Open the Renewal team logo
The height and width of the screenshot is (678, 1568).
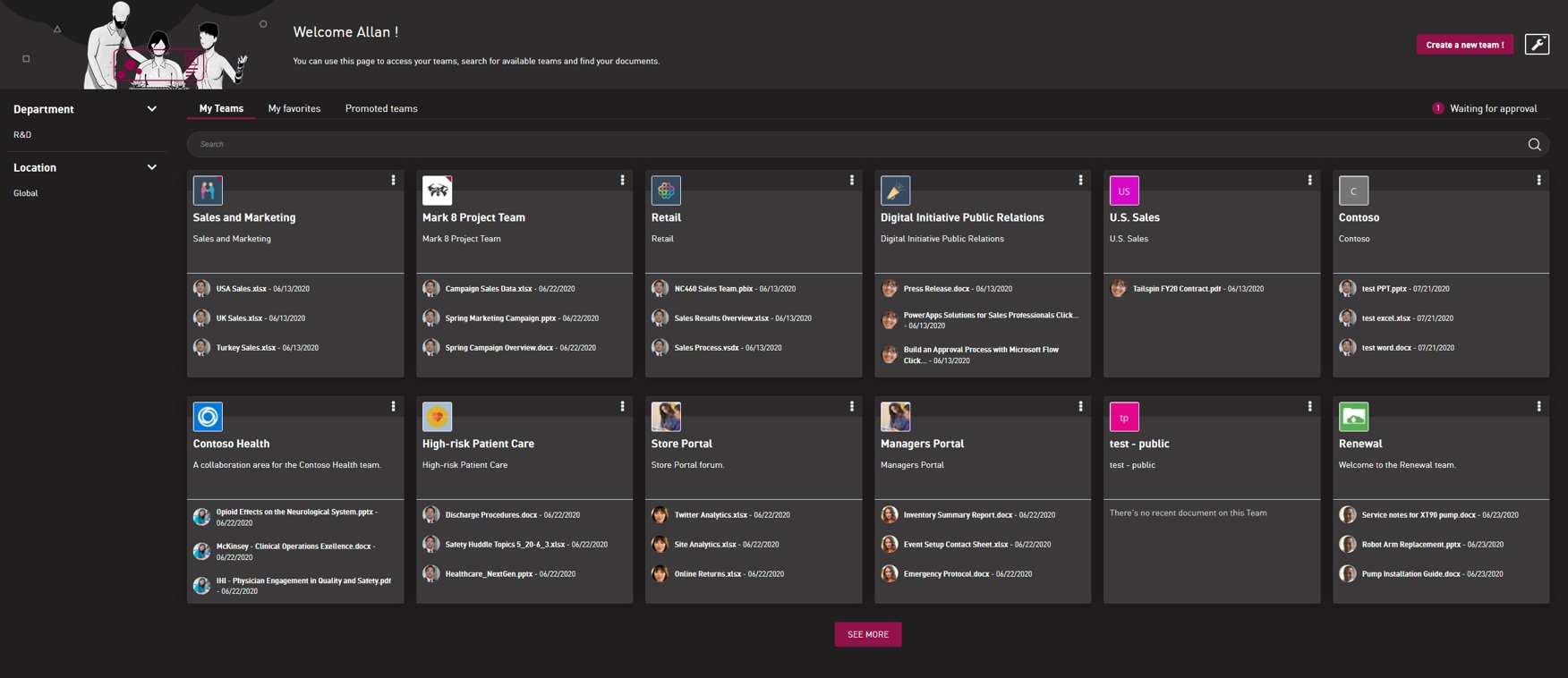[1353, 417]
